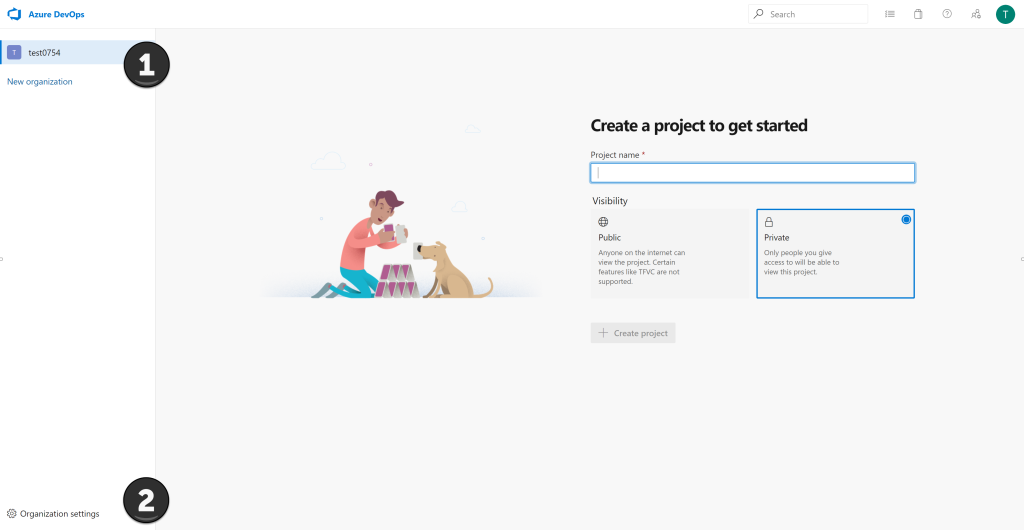The image size is (1024, 530).
Task: Open Organization settings
Action: tap(54, 514)
